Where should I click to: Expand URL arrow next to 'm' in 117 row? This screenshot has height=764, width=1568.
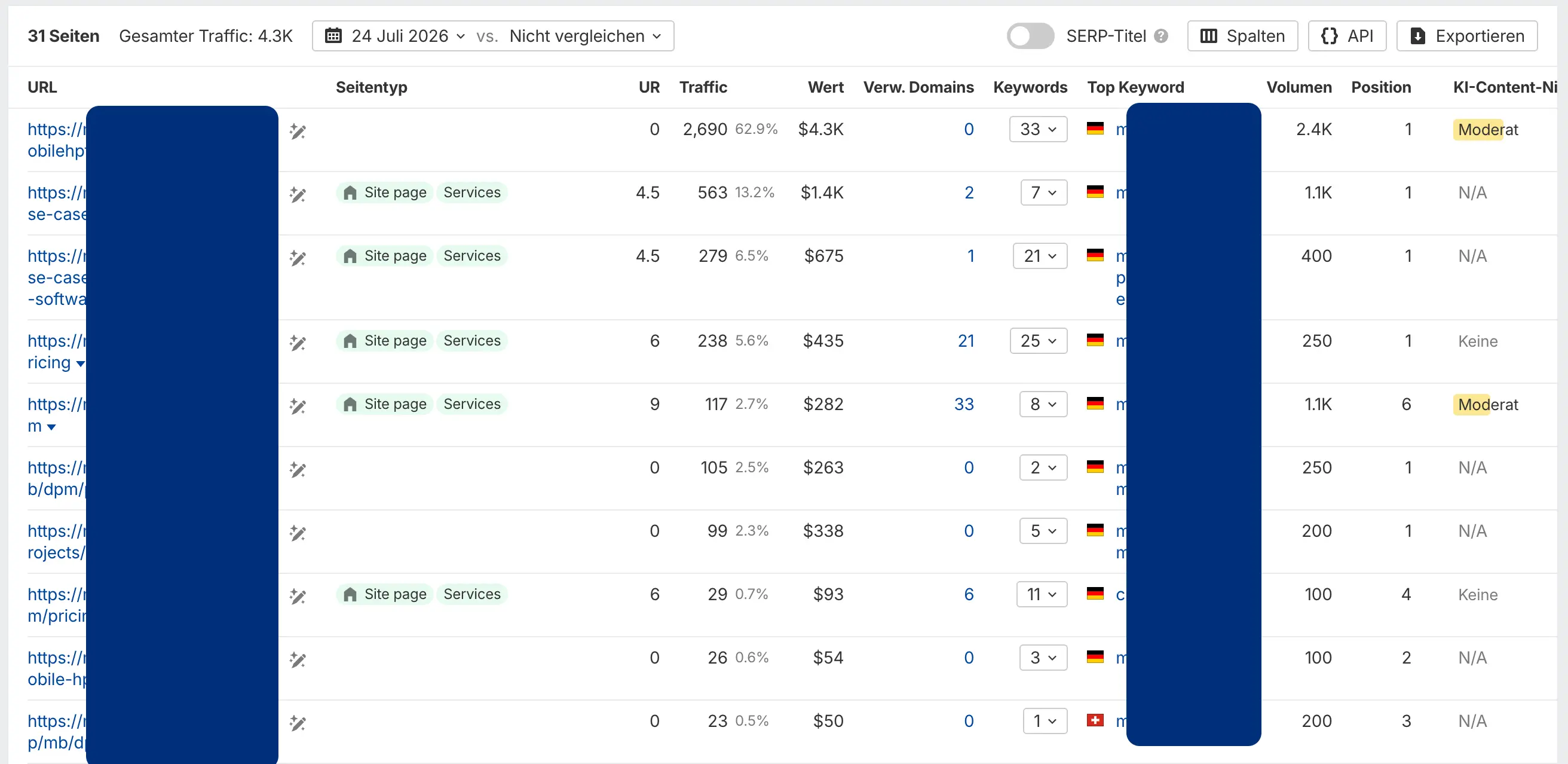(51, 427)
